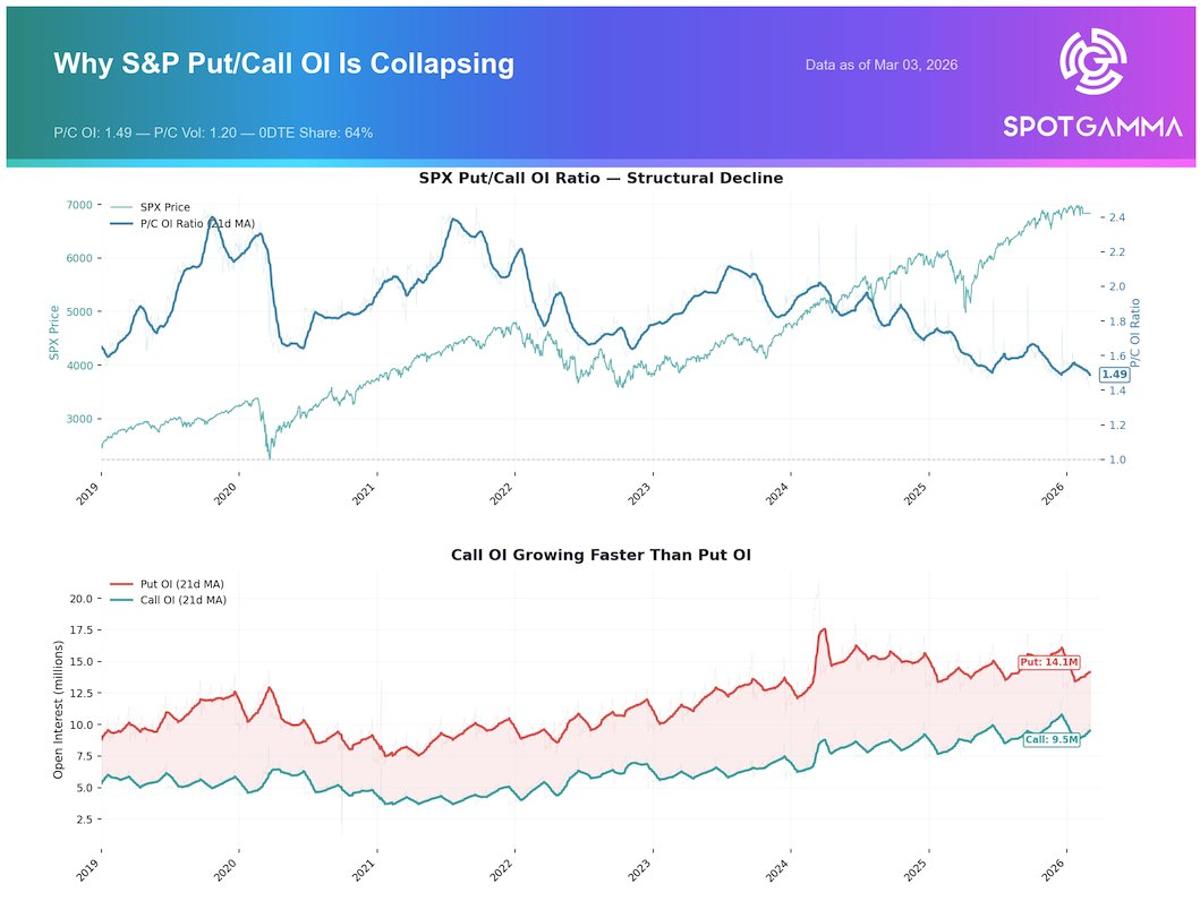
Task: Click the 'Call OI Growing Faster Than Put OI' title
Action: [600, 552]
